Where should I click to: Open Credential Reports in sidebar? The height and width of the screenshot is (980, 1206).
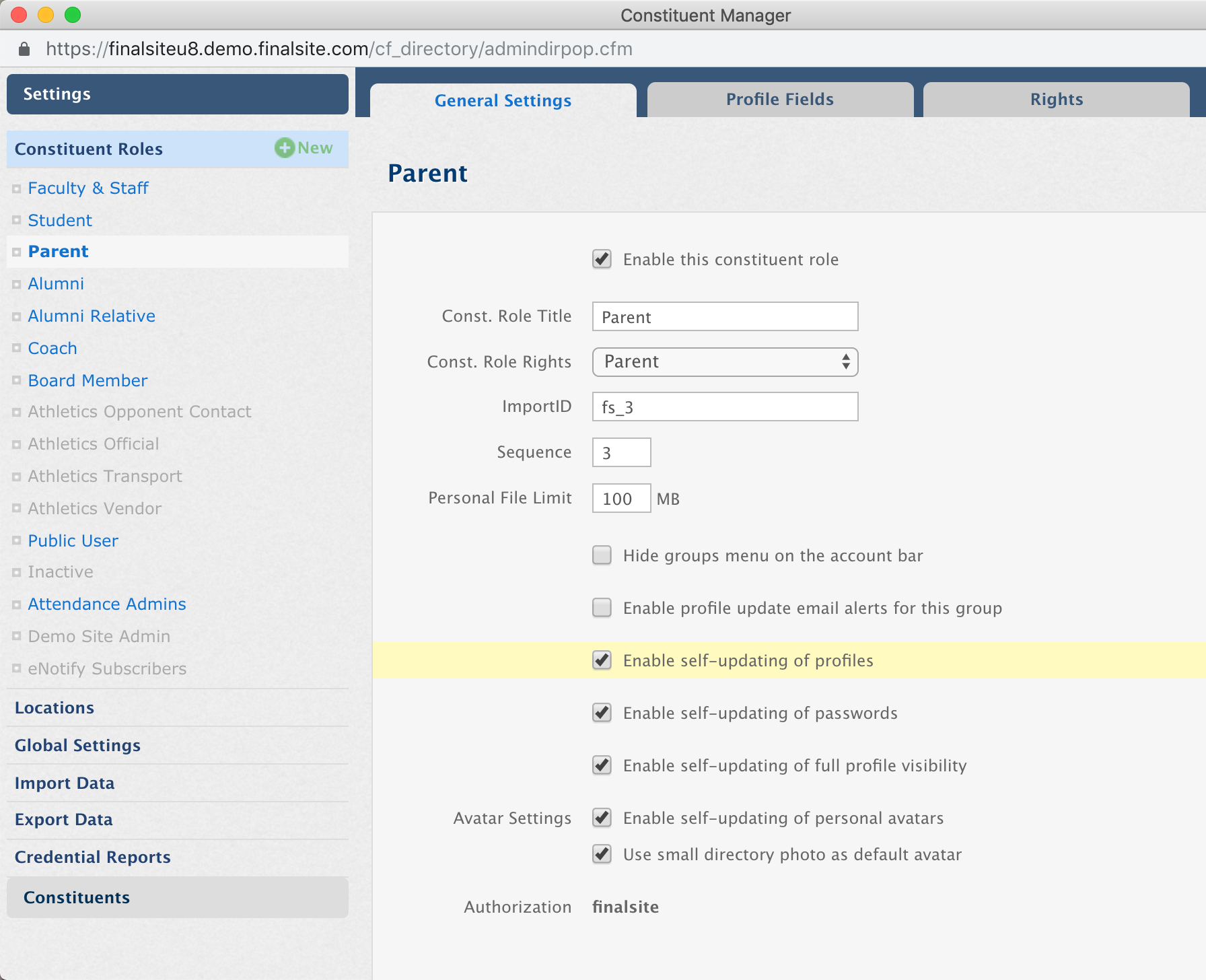[x=92, y=857]
